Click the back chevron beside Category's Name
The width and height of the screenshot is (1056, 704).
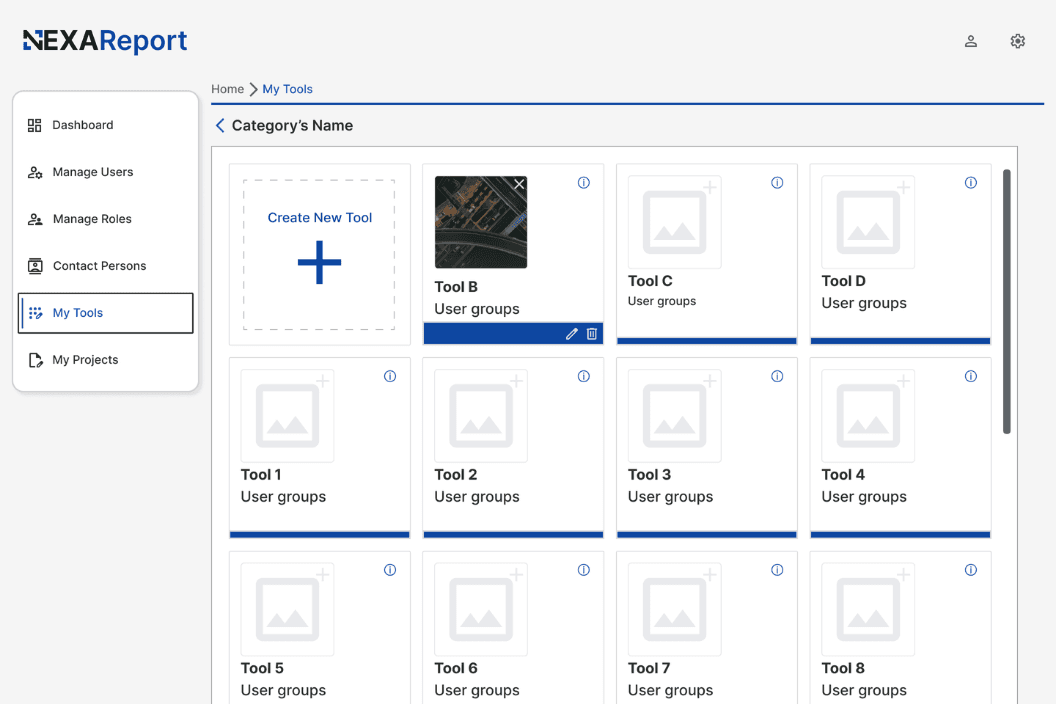click(x=219, y=125)
